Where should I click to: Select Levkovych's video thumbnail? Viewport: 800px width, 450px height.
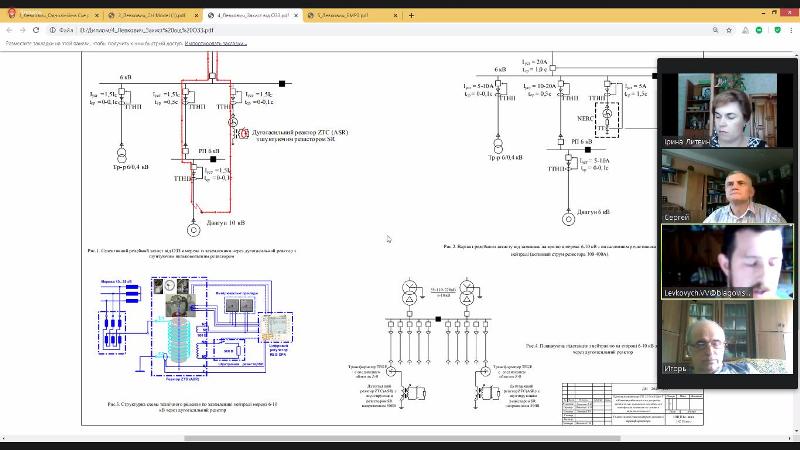point(727,262)
